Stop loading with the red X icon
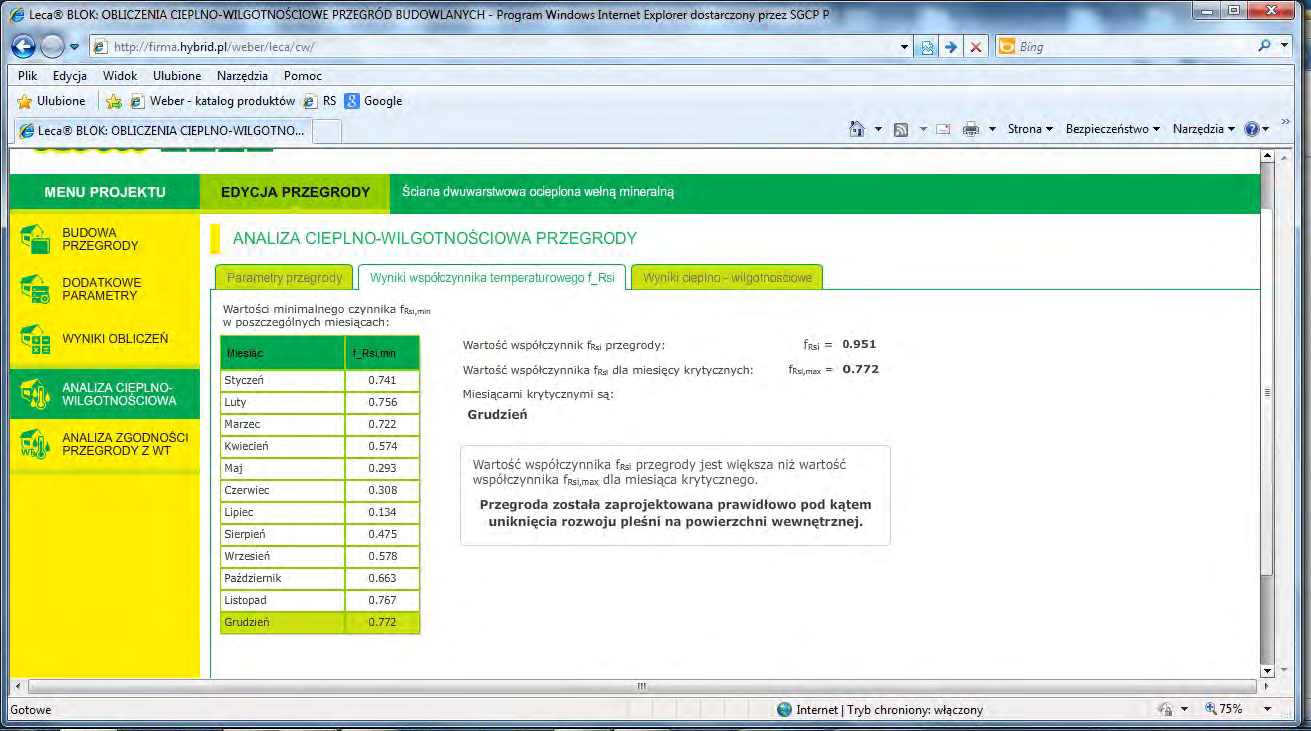 coord(977,47)
